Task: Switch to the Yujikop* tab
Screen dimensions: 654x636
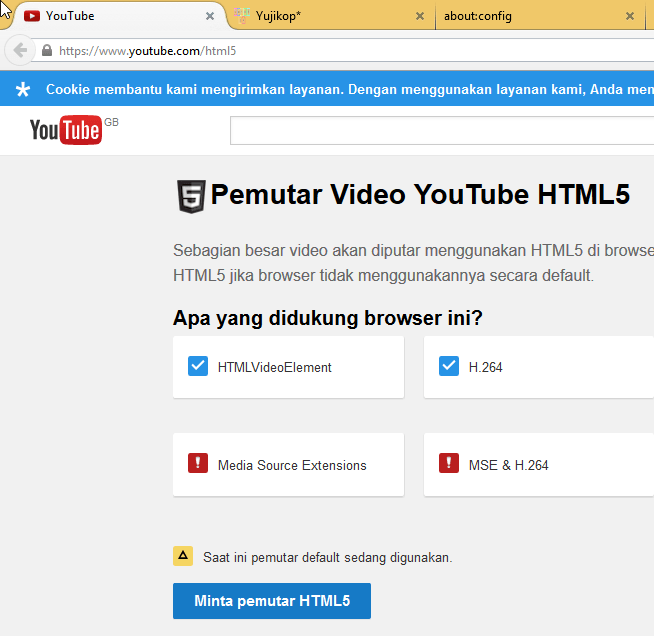Action: pos(330,16)
